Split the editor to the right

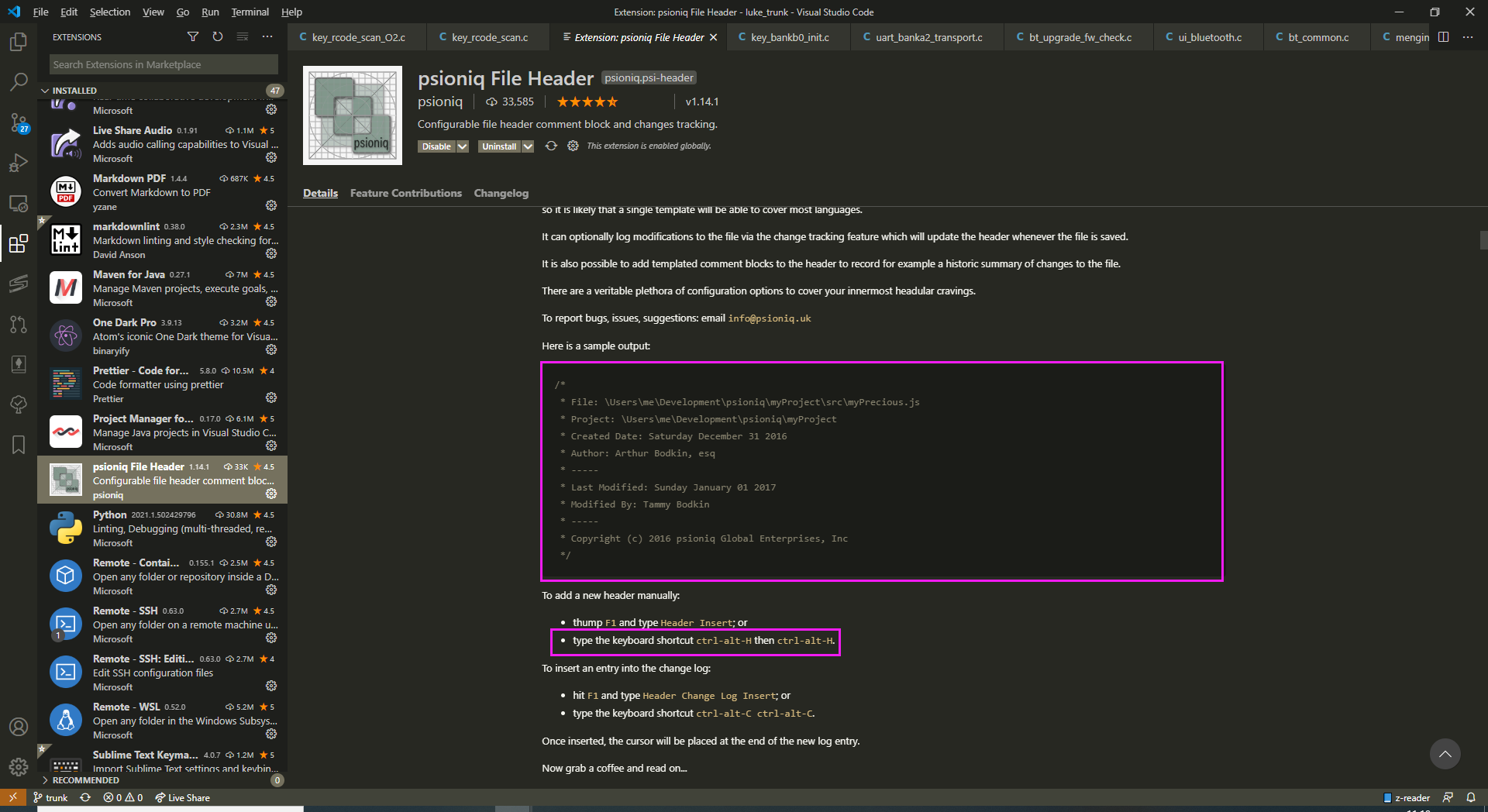[1443, 36]
